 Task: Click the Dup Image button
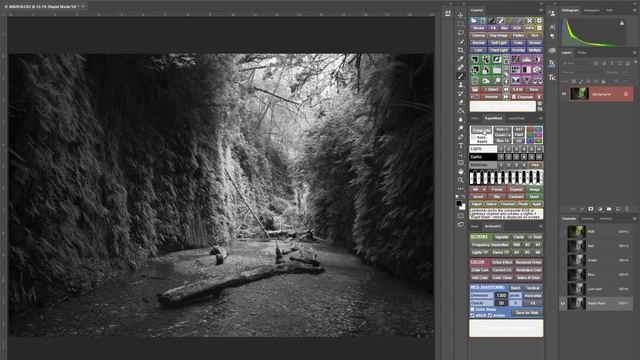[x=498, y=36]
